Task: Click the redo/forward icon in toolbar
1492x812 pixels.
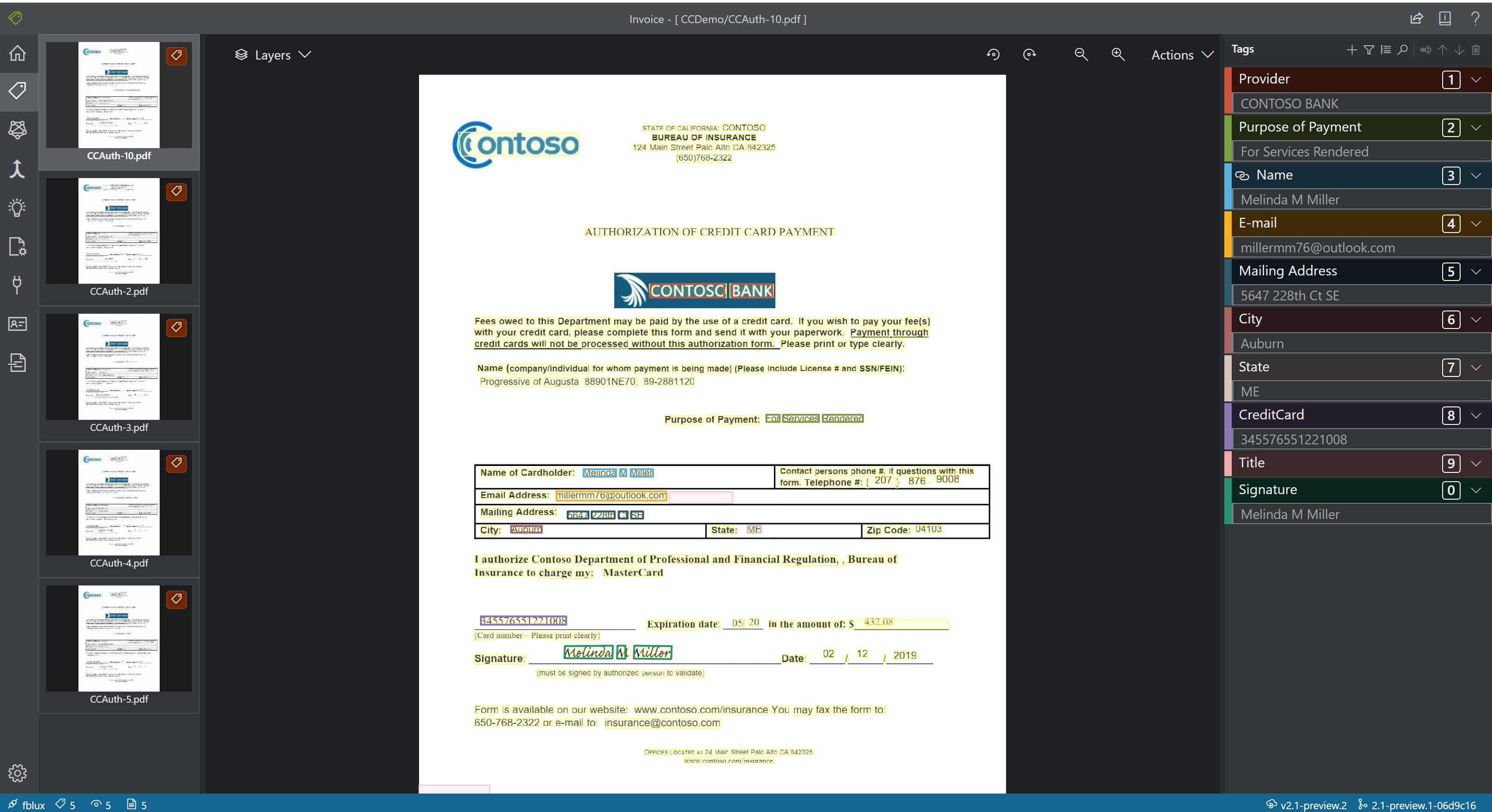Action: tap(1029, 54)
